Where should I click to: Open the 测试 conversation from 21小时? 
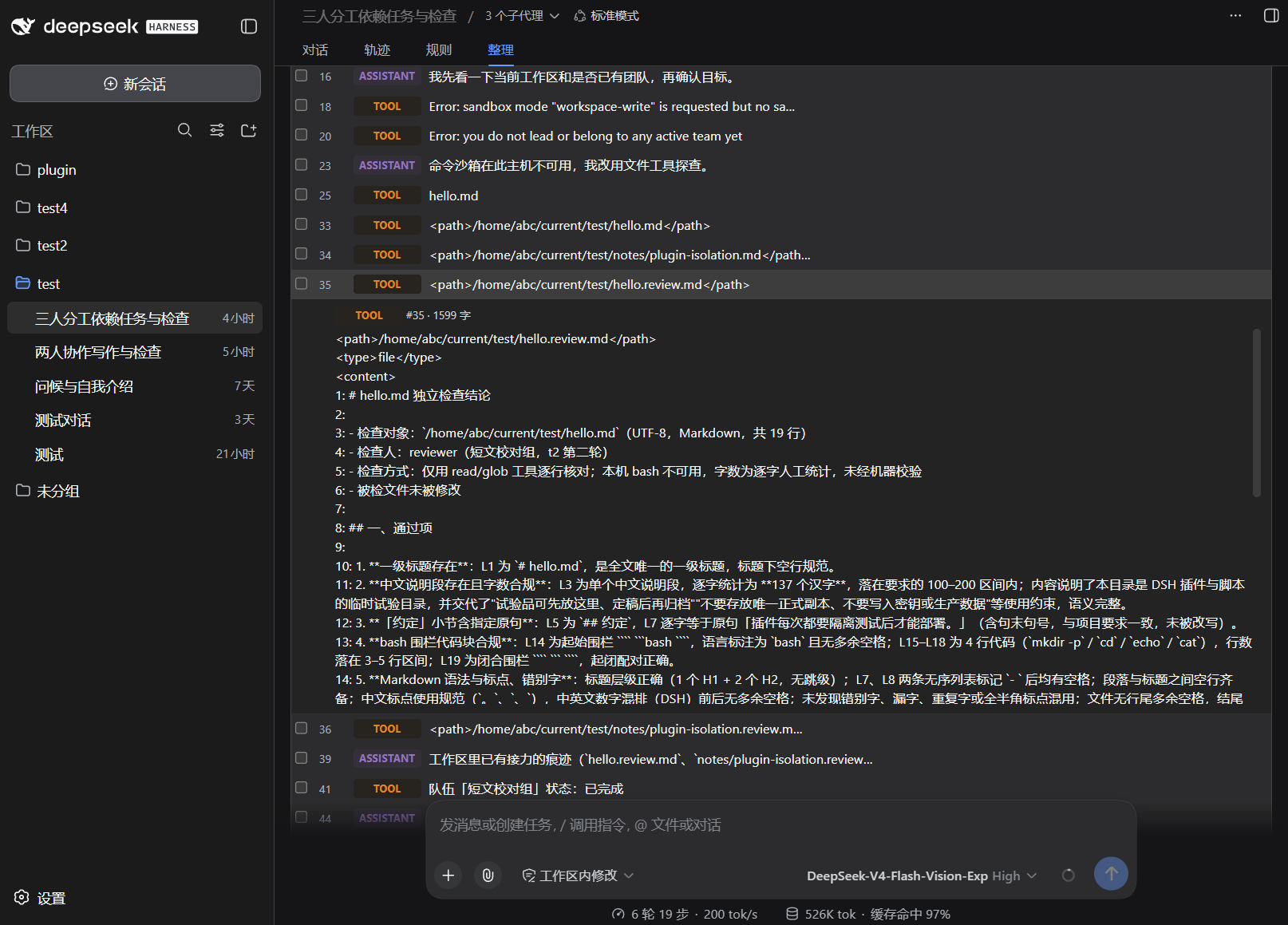tap(135, 454)
